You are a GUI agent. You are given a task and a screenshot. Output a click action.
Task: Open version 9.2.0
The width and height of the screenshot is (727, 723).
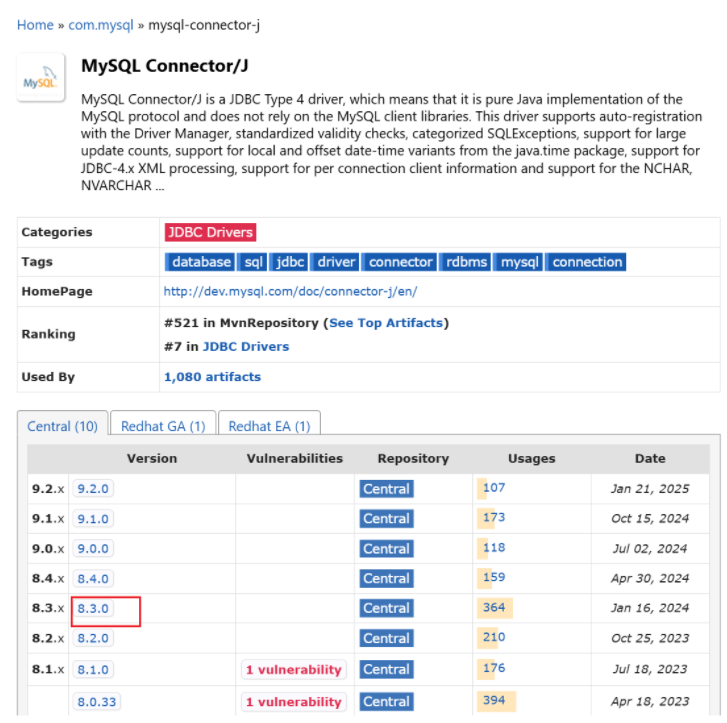(x=93, y=488)
